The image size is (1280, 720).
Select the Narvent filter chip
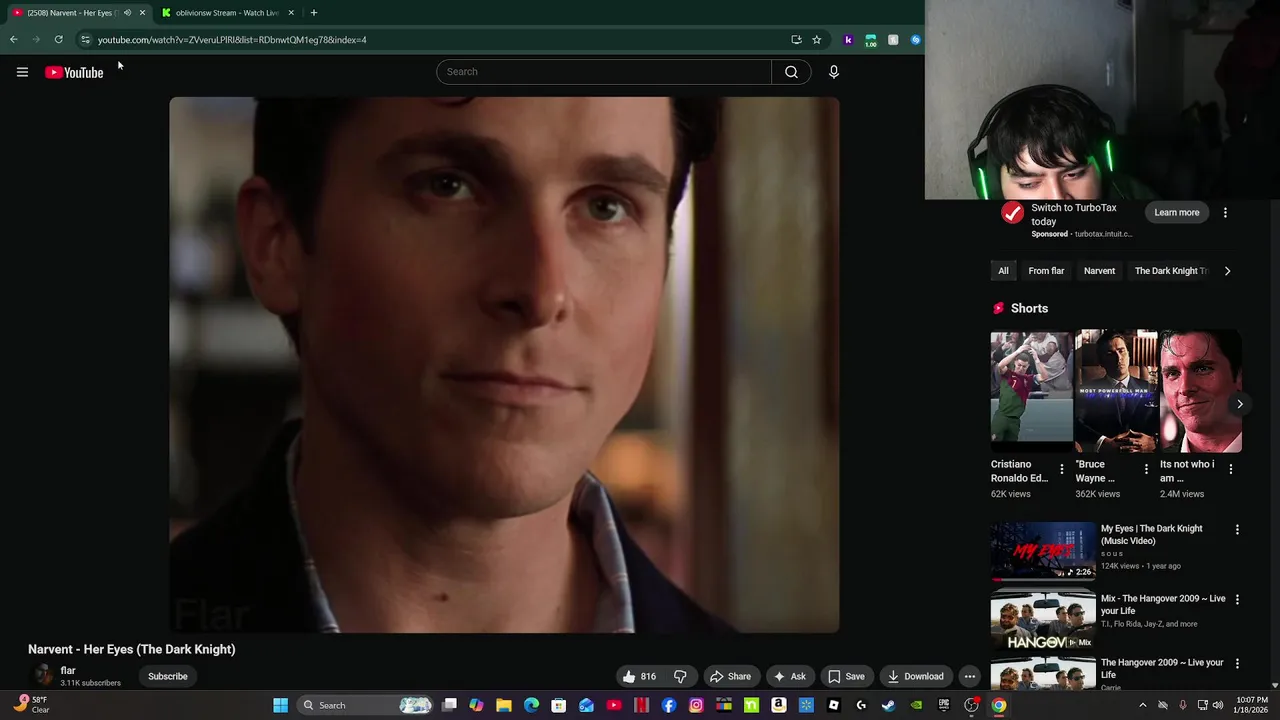pyautogui.click(x=1099, y=271)
